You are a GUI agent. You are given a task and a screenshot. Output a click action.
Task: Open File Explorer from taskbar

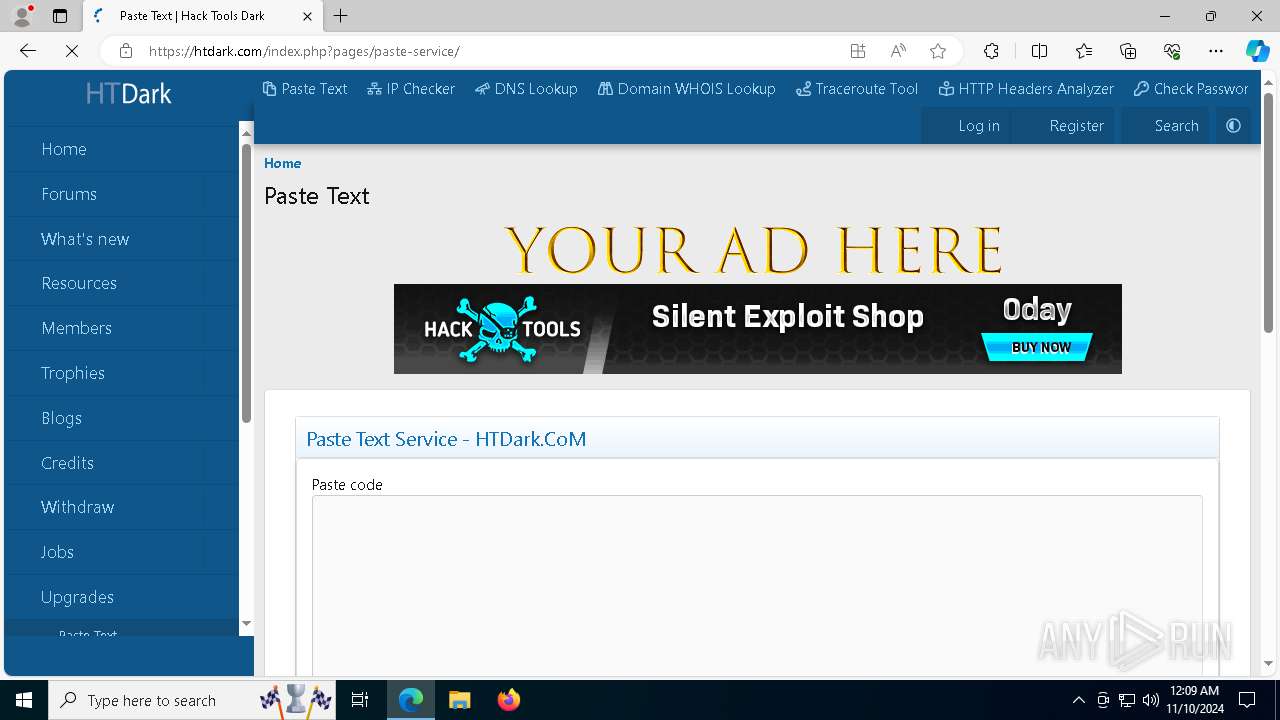(x=459, y=700)
